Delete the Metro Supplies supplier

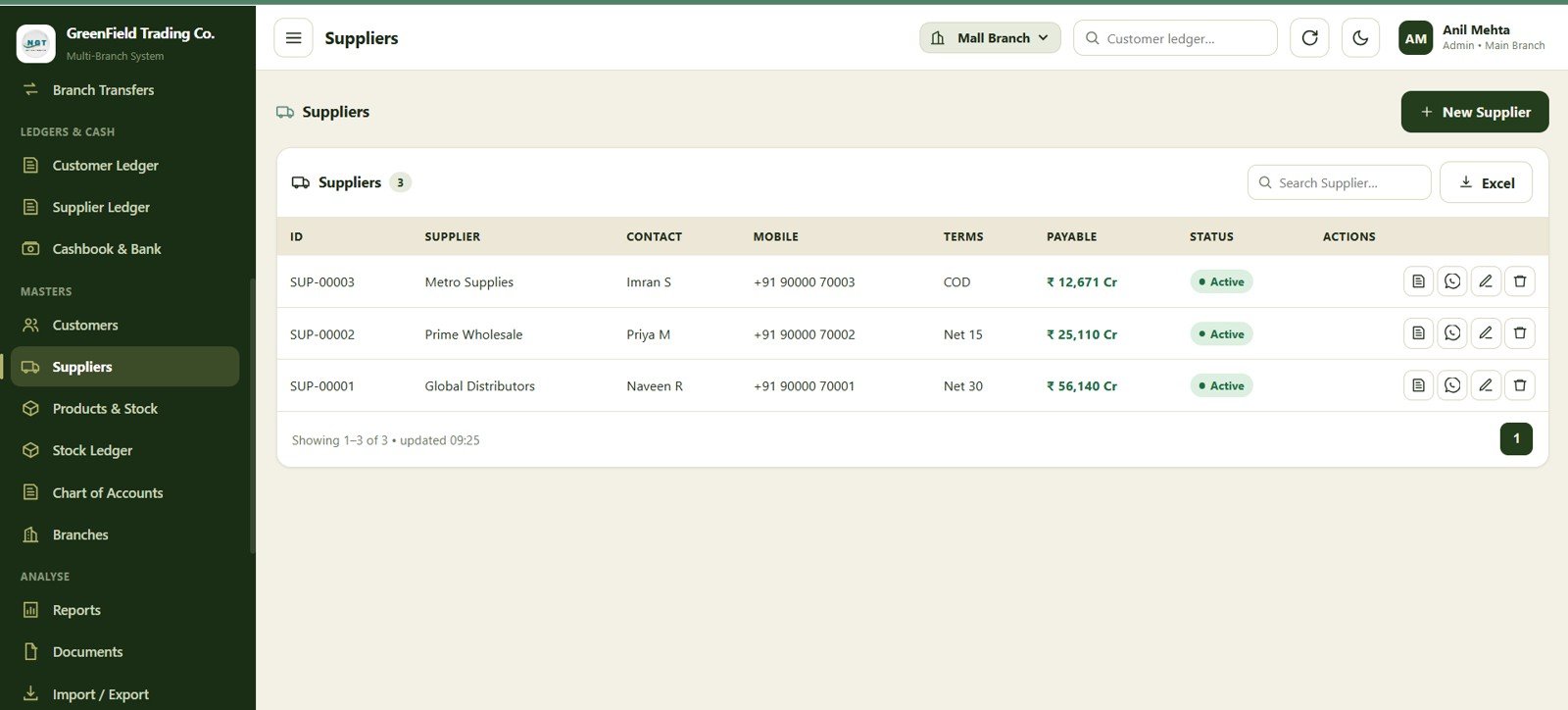[1520, 281]
